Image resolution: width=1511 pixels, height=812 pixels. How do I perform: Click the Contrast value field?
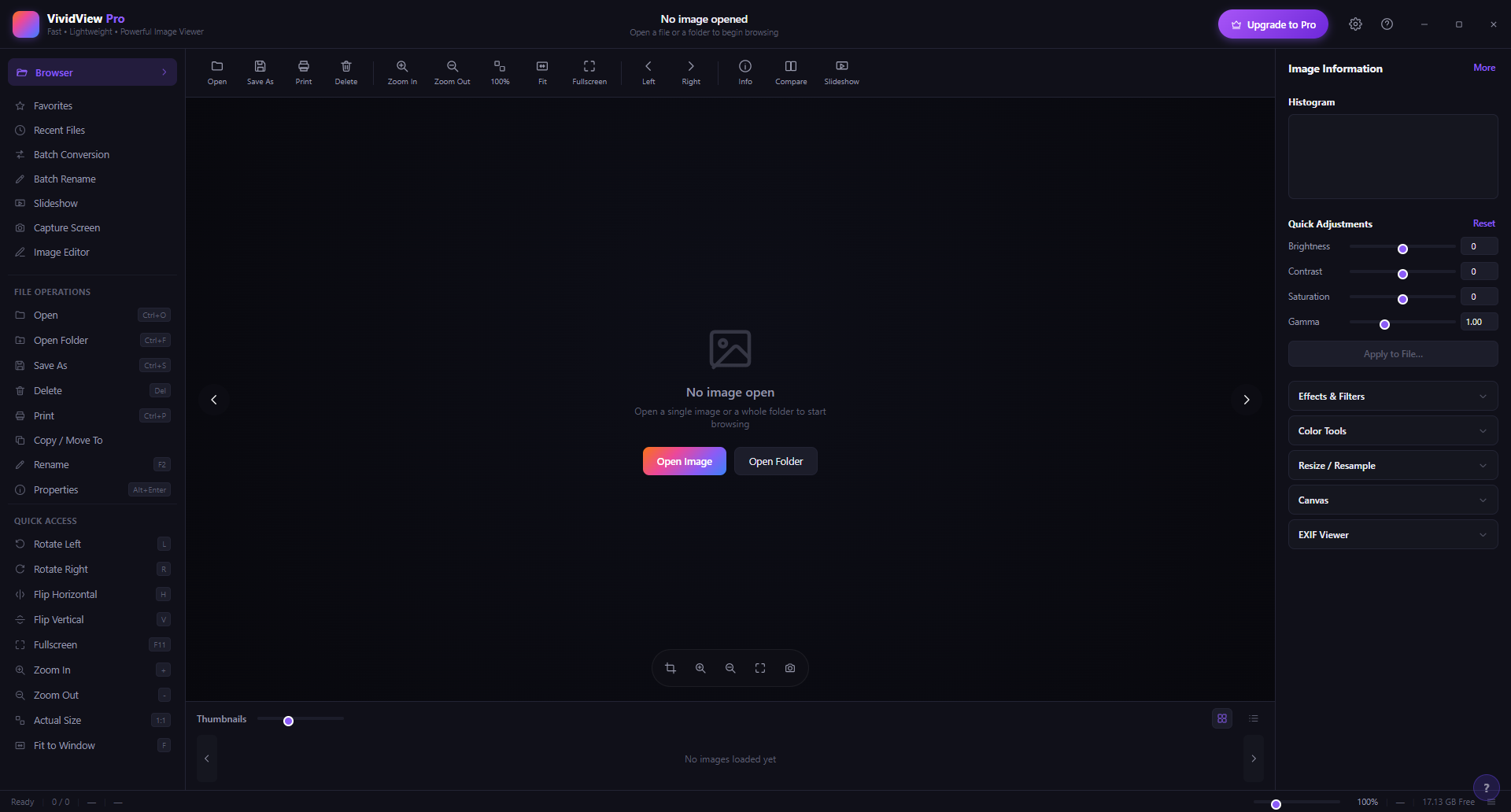[1479, 271]
